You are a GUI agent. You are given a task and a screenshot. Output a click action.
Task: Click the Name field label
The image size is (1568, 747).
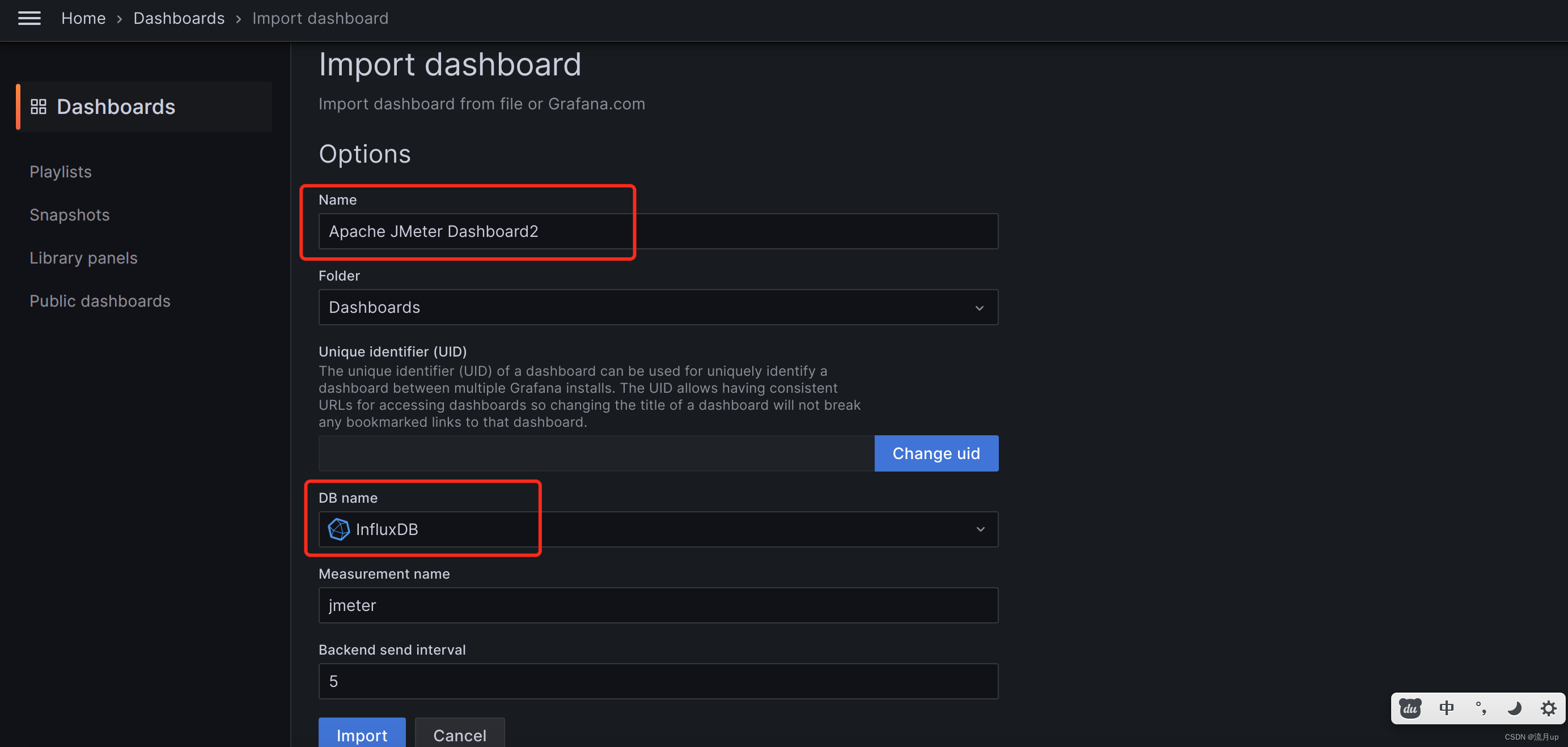[337, 200]
